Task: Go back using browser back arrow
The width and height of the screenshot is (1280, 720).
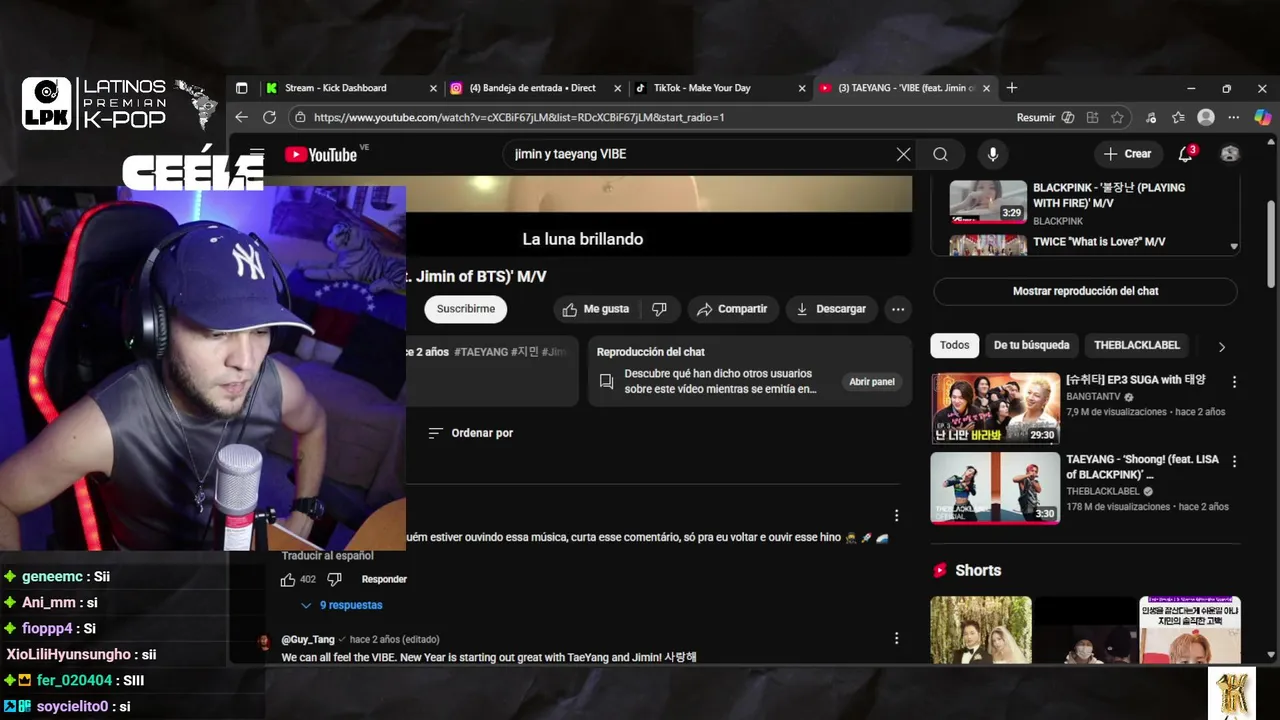Action: pyautogui.click(x=242, y=117)
